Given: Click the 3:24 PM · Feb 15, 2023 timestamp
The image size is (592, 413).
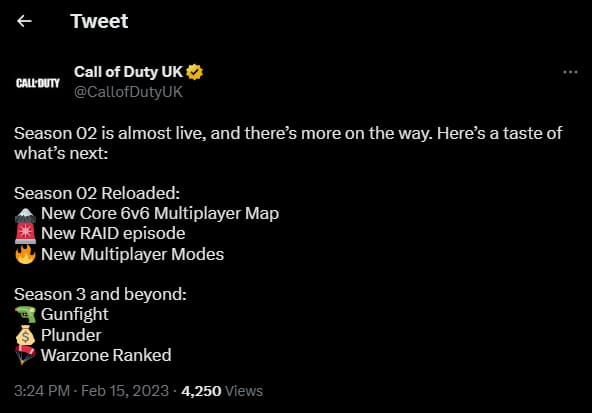Looking at the screenshot, I should coord(91,391).
